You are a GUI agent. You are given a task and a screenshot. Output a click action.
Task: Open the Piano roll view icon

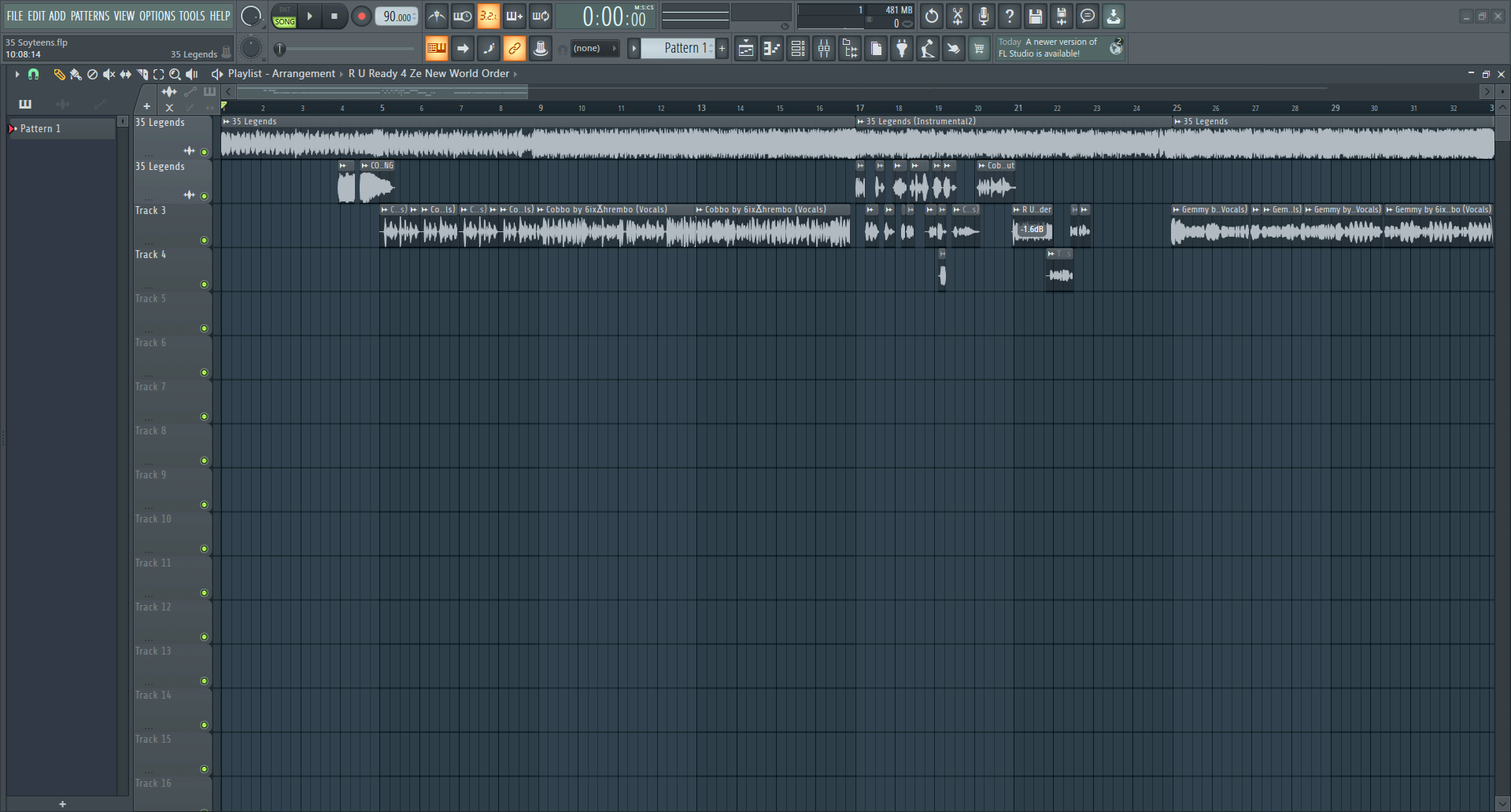[x=772, y=49]
